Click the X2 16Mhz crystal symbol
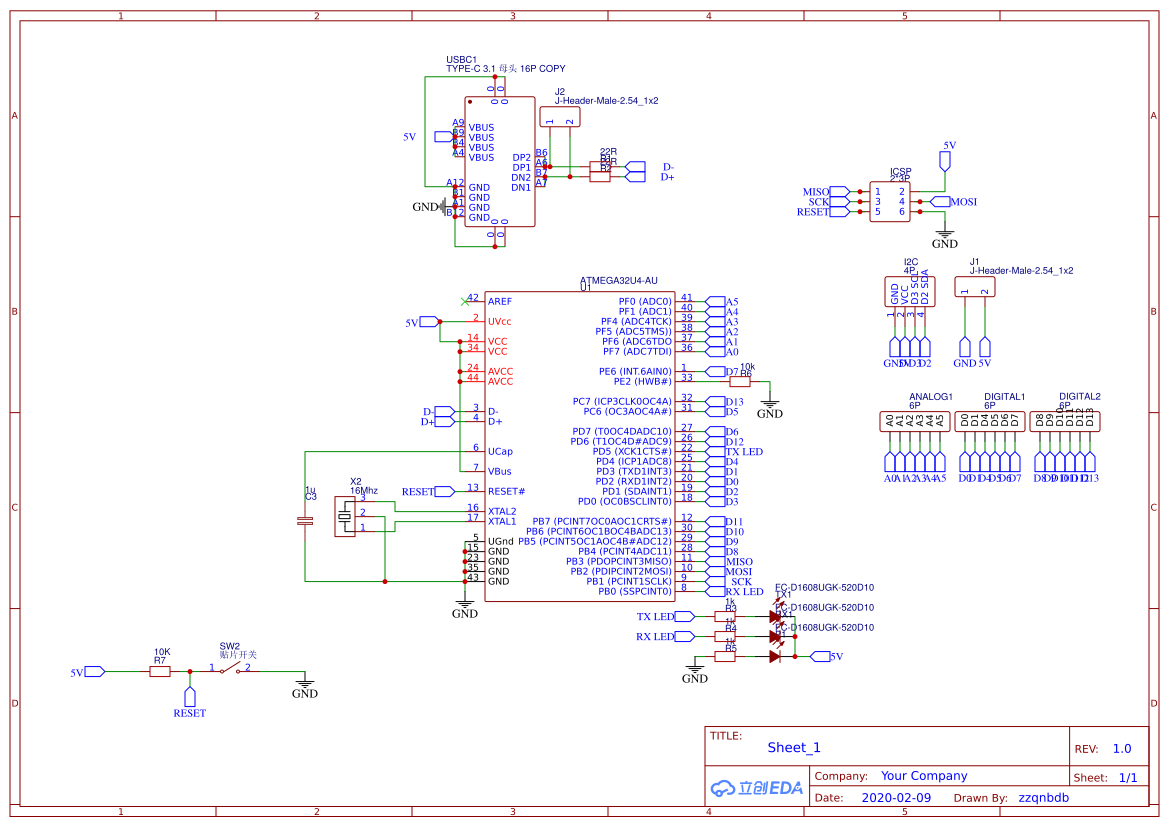This screenshot has width=1169, height=827. [x=345, y=515]
